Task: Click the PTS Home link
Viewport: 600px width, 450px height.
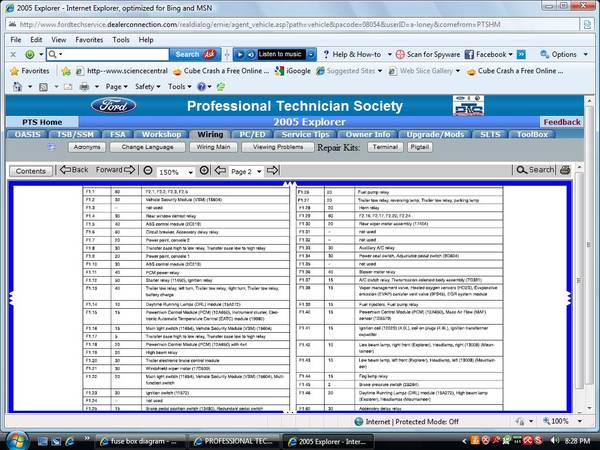Action: tap(42, 122)
